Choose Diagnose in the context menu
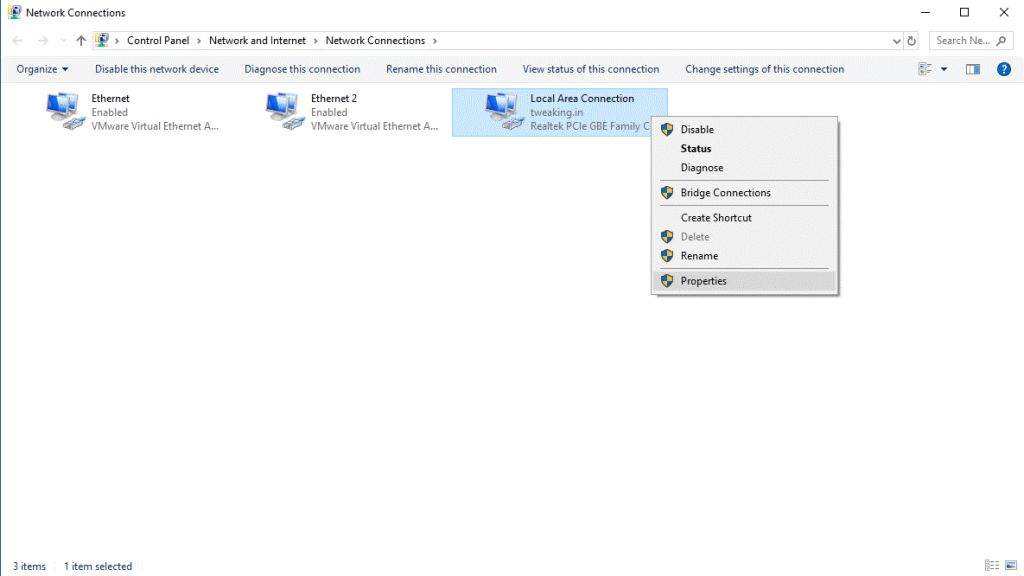Screen dimensions: 1024x576 (744, 167)
